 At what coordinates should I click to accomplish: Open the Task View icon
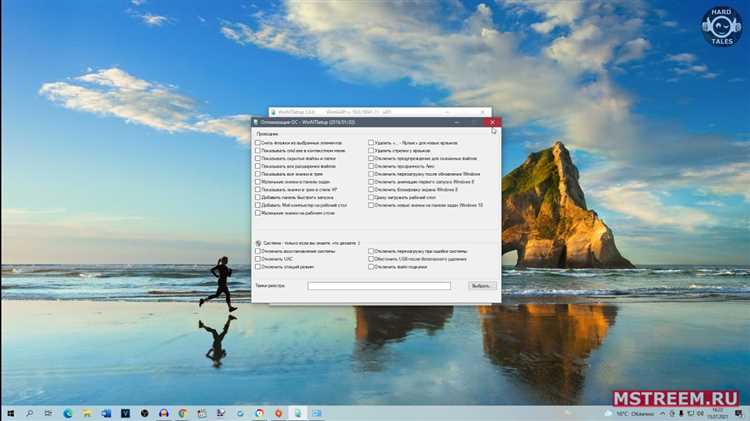pyautogui.click(x=49, y=412)
